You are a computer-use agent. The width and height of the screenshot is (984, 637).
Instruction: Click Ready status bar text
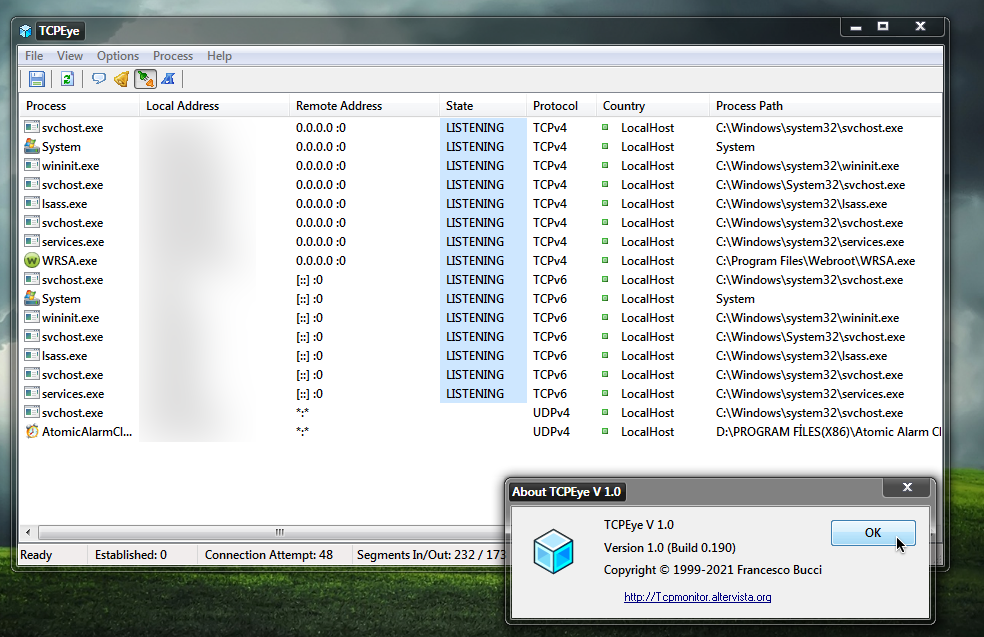pos(36,555)
